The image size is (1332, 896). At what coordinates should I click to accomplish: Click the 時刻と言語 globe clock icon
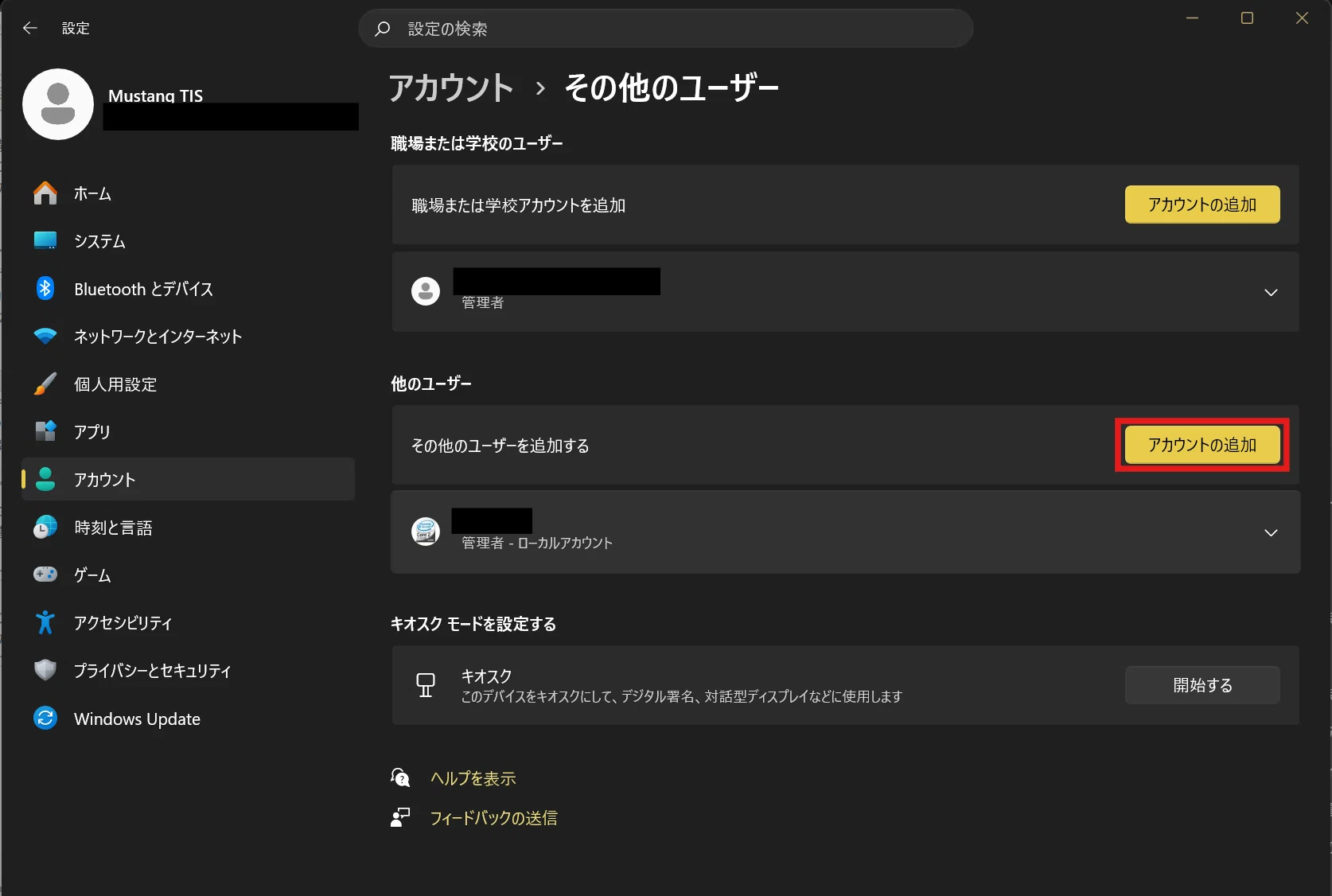[x=45, y=528]
